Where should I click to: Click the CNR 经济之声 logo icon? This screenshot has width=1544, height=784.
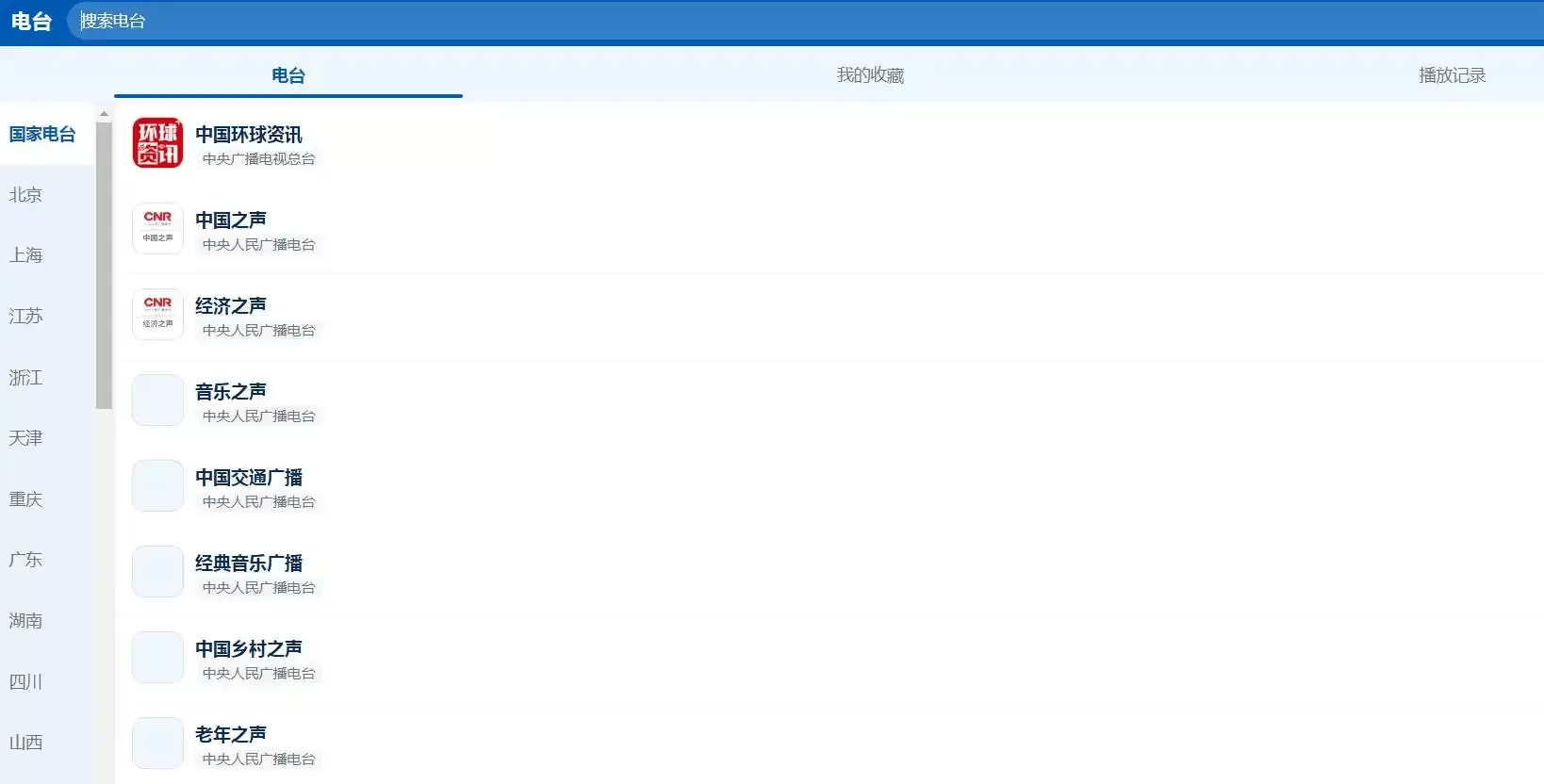pos(157,315)
